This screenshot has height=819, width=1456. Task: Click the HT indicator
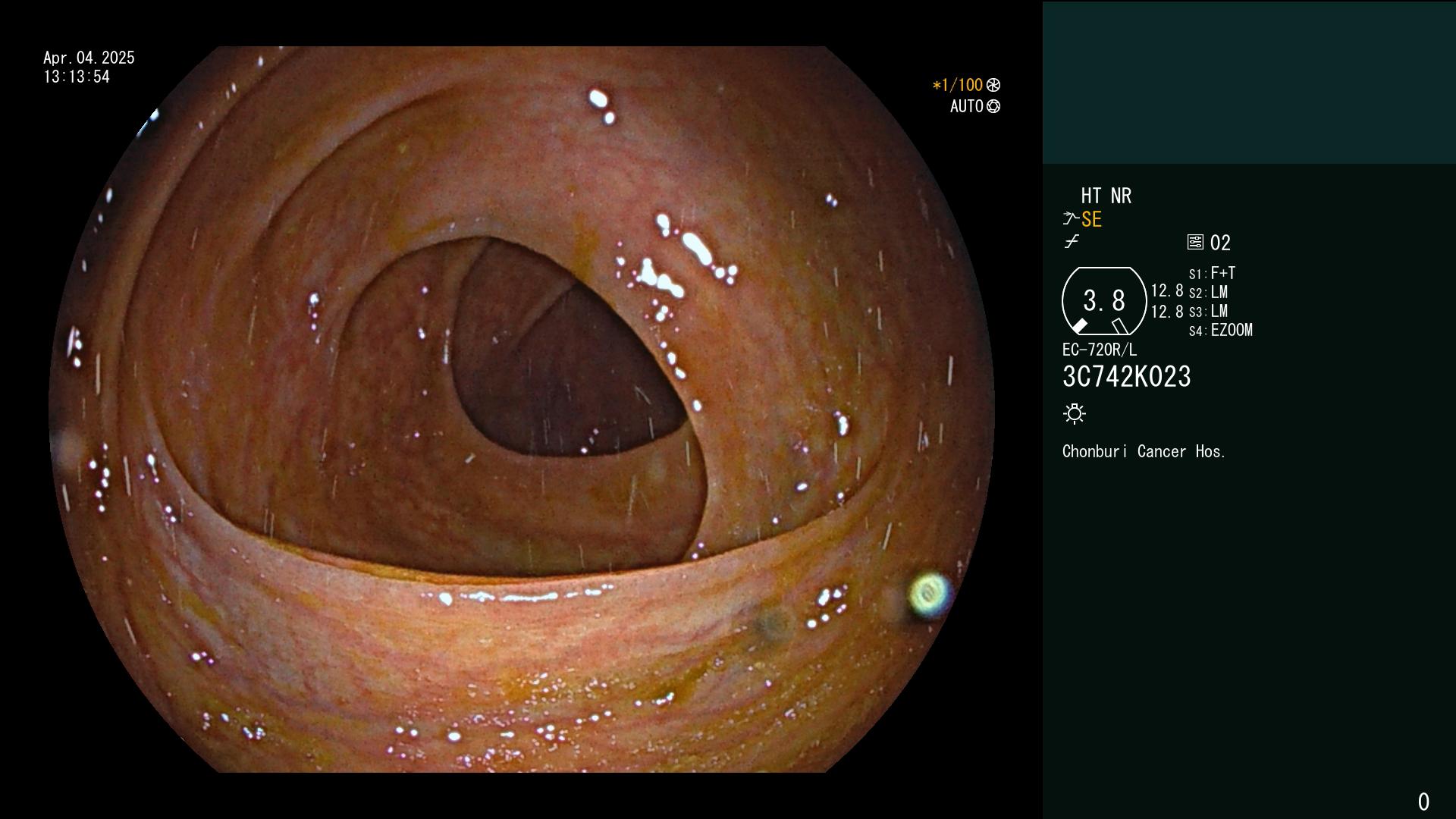[x=1091, y=196]
